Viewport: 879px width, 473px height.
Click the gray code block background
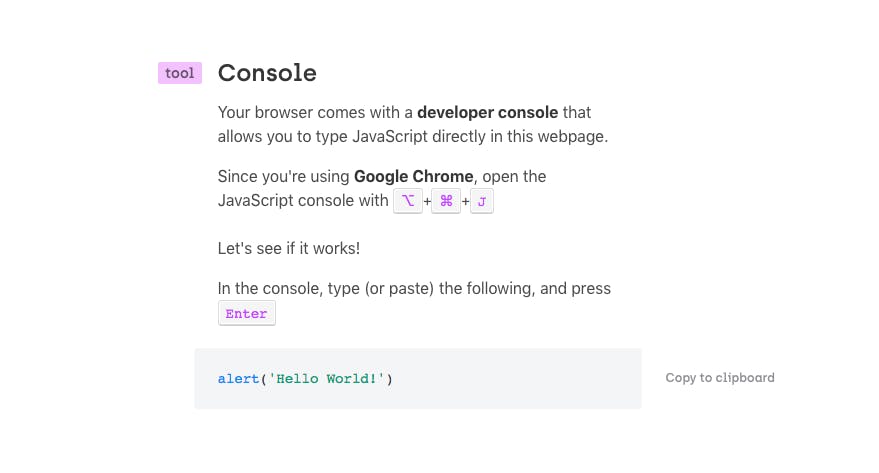(418, 378)
